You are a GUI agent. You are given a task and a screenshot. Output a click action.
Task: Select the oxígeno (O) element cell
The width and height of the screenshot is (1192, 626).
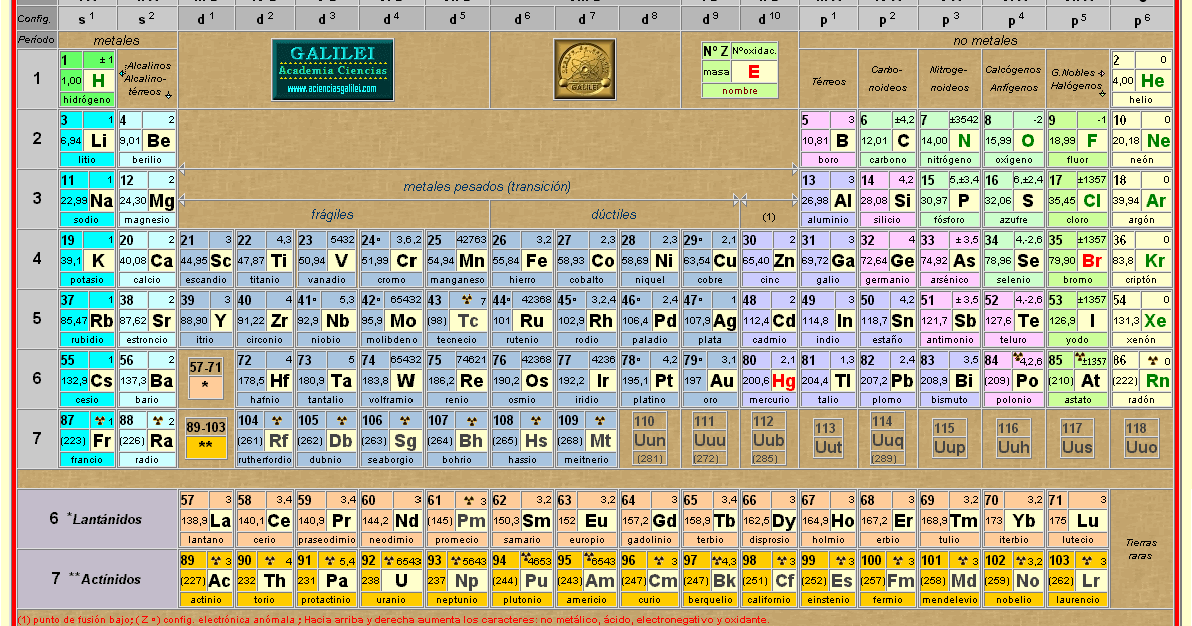click(1013, 139)
